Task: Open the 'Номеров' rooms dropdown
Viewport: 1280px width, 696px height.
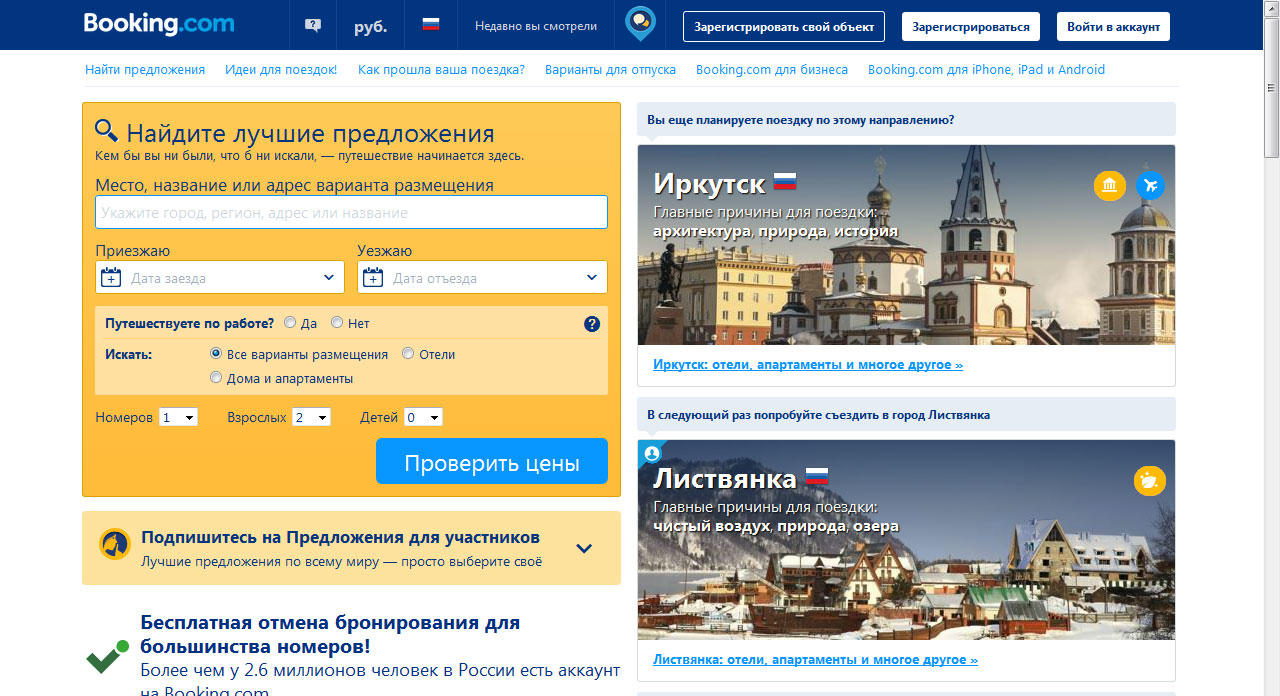Action: [x=178, y=417]
